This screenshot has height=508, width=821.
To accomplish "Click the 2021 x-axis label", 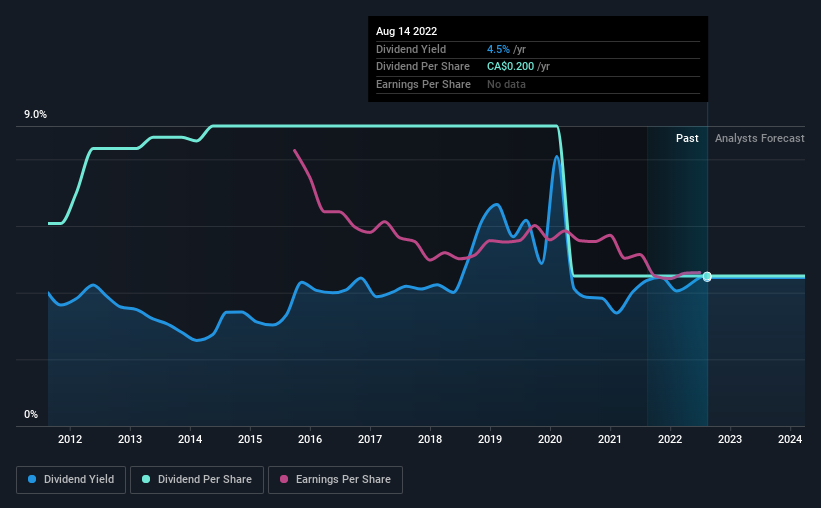I will click(x=609, y=439).
